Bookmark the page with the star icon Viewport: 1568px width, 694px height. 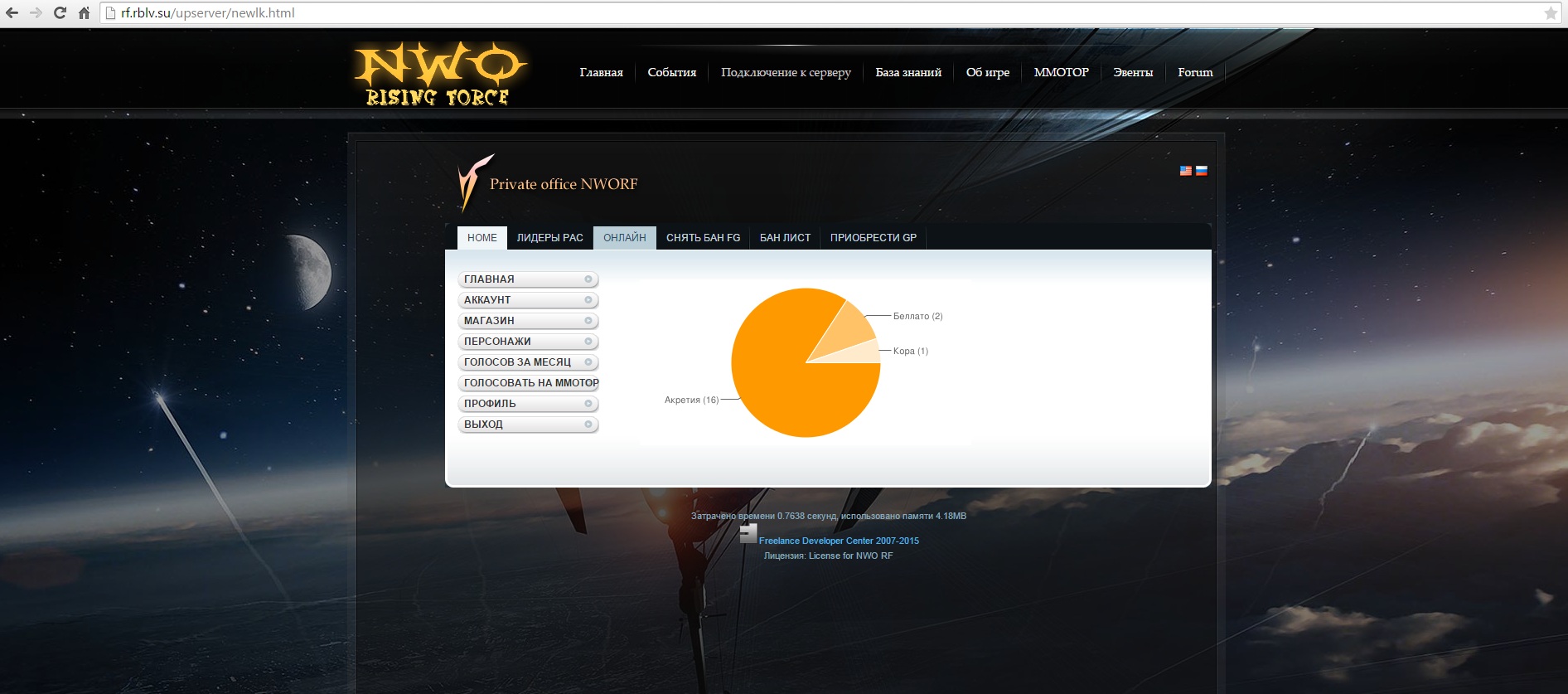[x=1551, y=13]
